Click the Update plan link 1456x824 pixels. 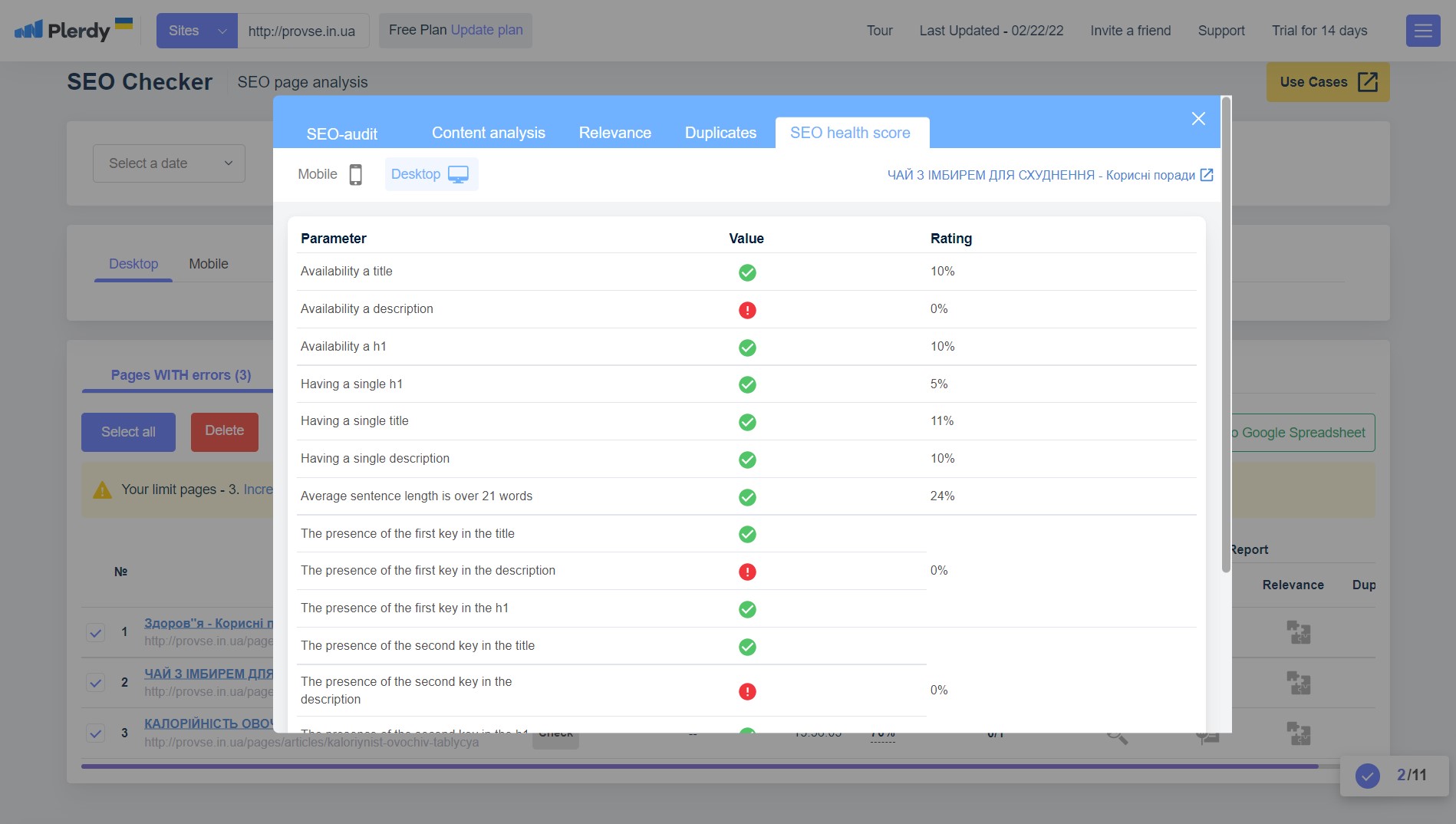[486, 30]
